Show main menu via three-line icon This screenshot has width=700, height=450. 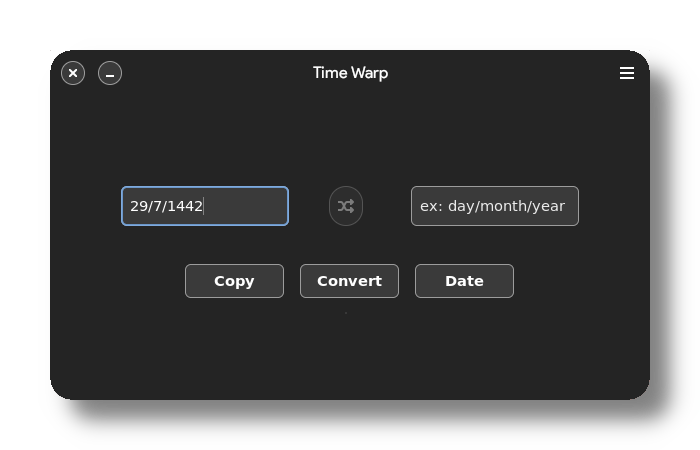[627, 73]
